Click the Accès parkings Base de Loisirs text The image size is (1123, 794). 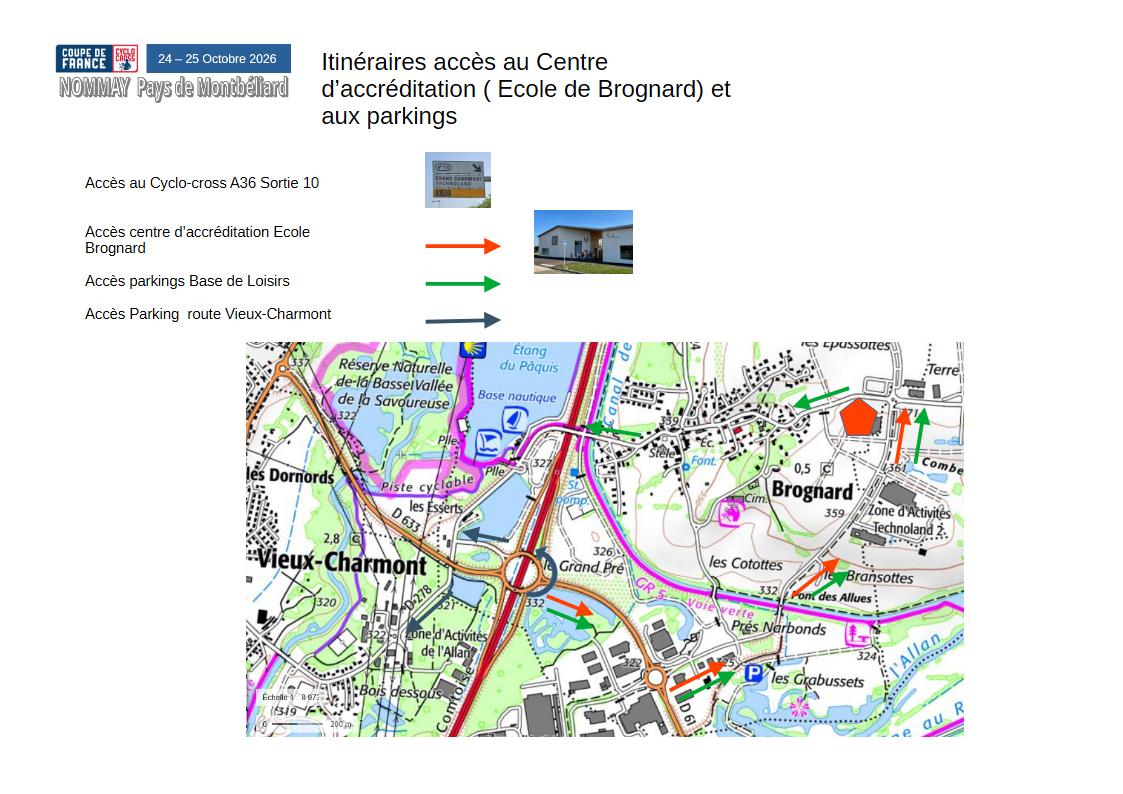187,281
